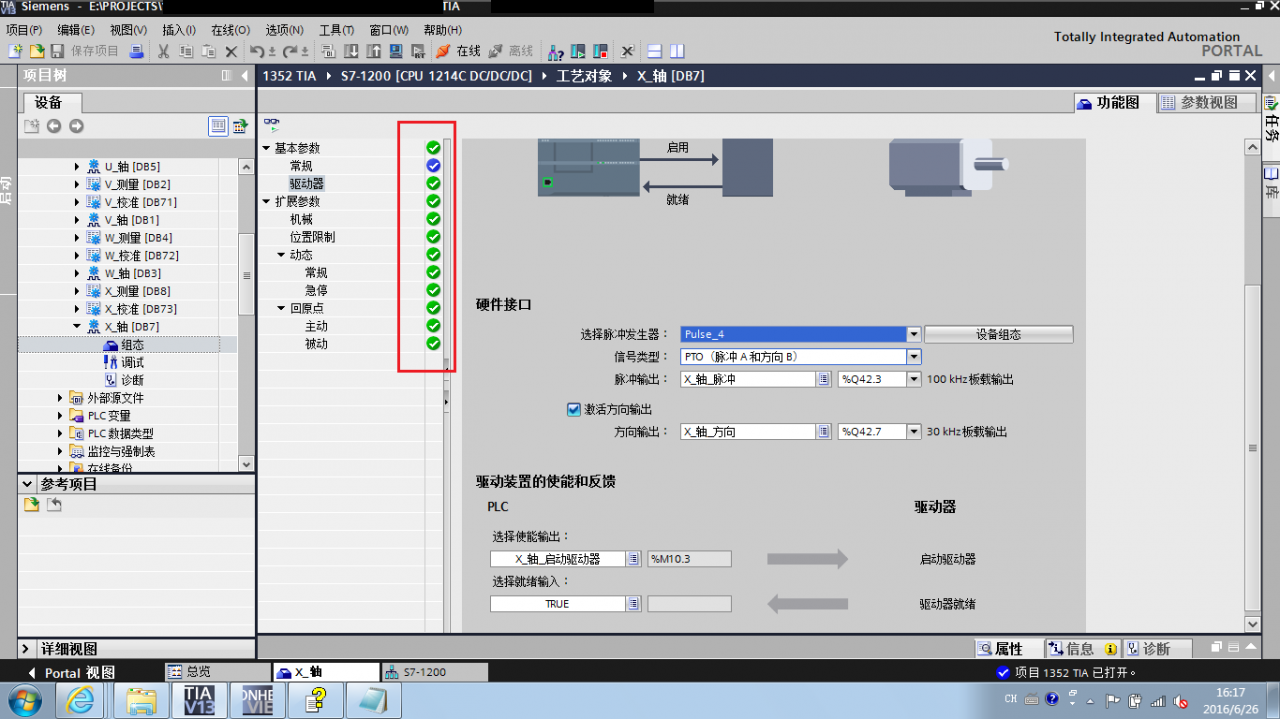Delete selection using the X toolbar icon
This screenshot has width=1280, height=719.
click(x=231, y=51)
